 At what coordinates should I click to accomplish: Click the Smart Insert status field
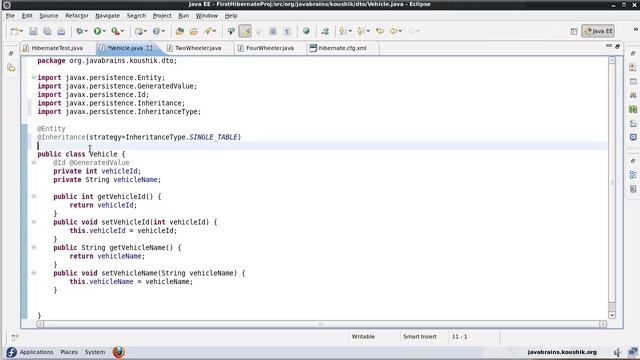coord(420,337)
